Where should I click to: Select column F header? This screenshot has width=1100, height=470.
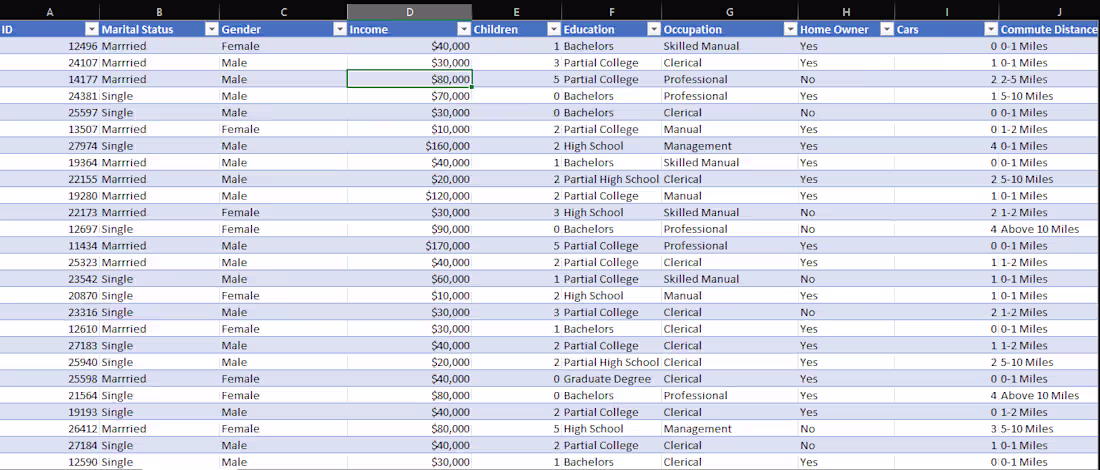[612, 11]
